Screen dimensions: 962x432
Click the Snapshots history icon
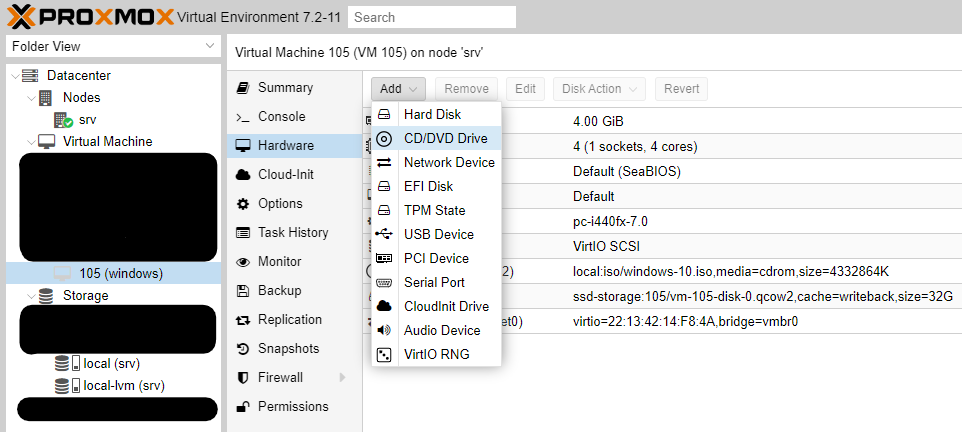(x=243, y=349)
